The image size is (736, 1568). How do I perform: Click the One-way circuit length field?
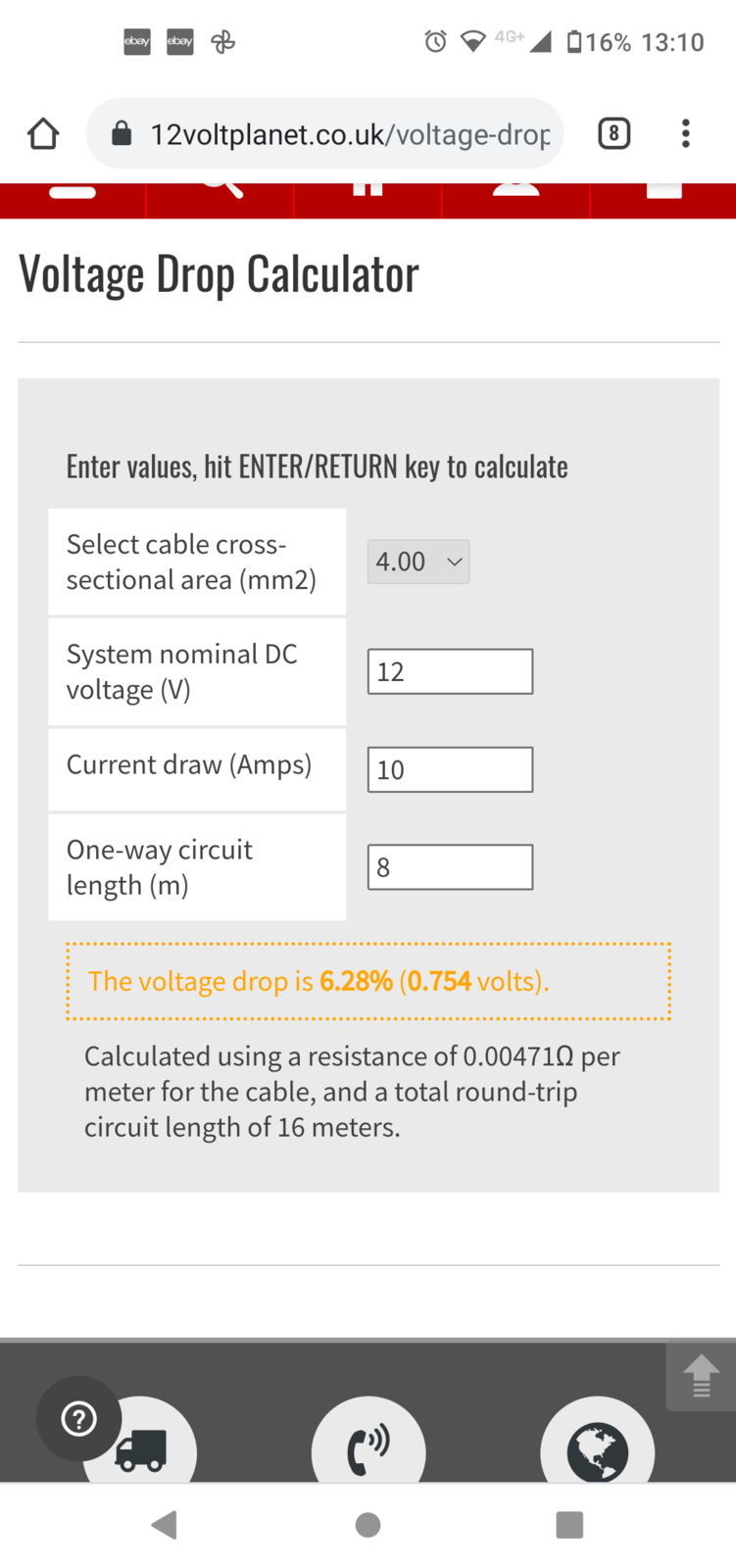[x=450, y=867]
